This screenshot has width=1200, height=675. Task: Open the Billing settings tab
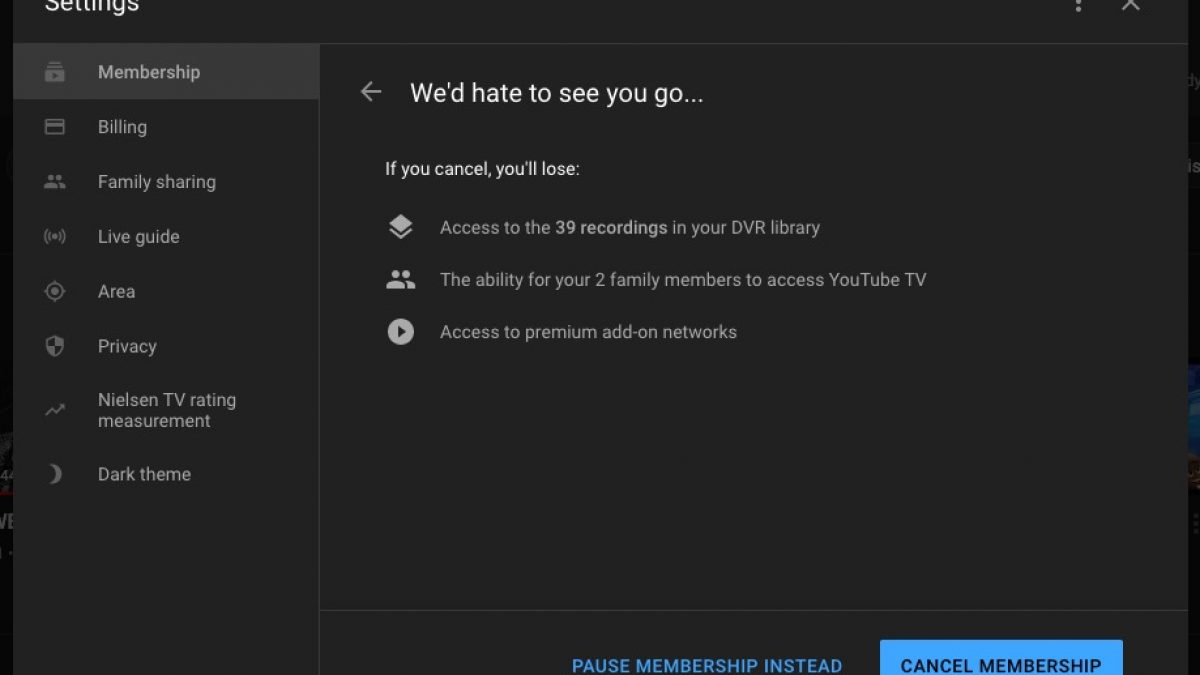(x=166, y=127)
